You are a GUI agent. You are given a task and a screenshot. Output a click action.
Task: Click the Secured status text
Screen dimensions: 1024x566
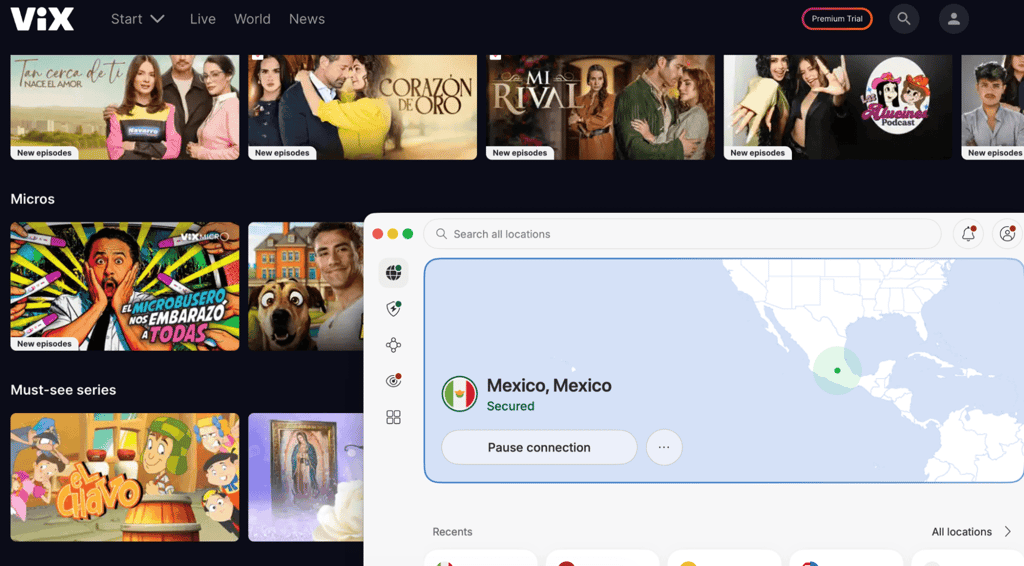click(x=511, y=406)
